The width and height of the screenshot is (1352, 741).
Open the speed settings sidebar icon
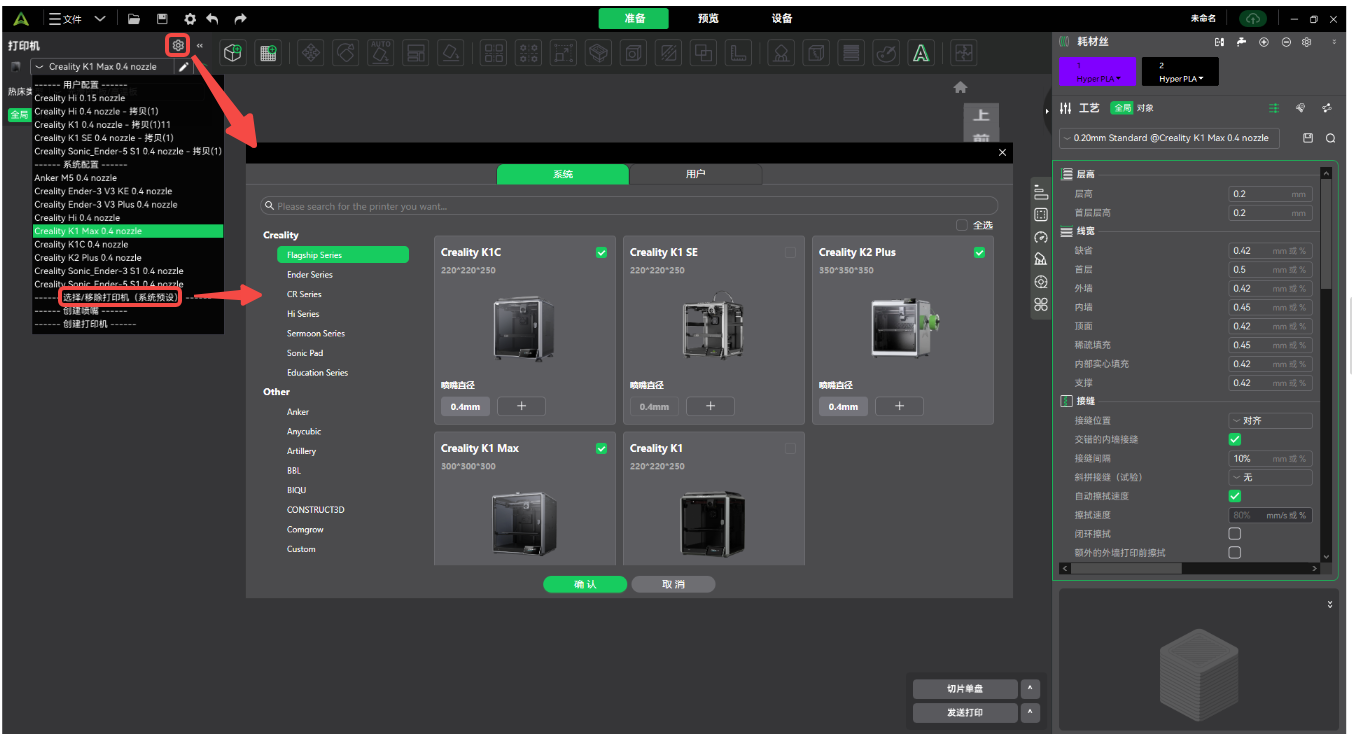tap(1041, 237)
